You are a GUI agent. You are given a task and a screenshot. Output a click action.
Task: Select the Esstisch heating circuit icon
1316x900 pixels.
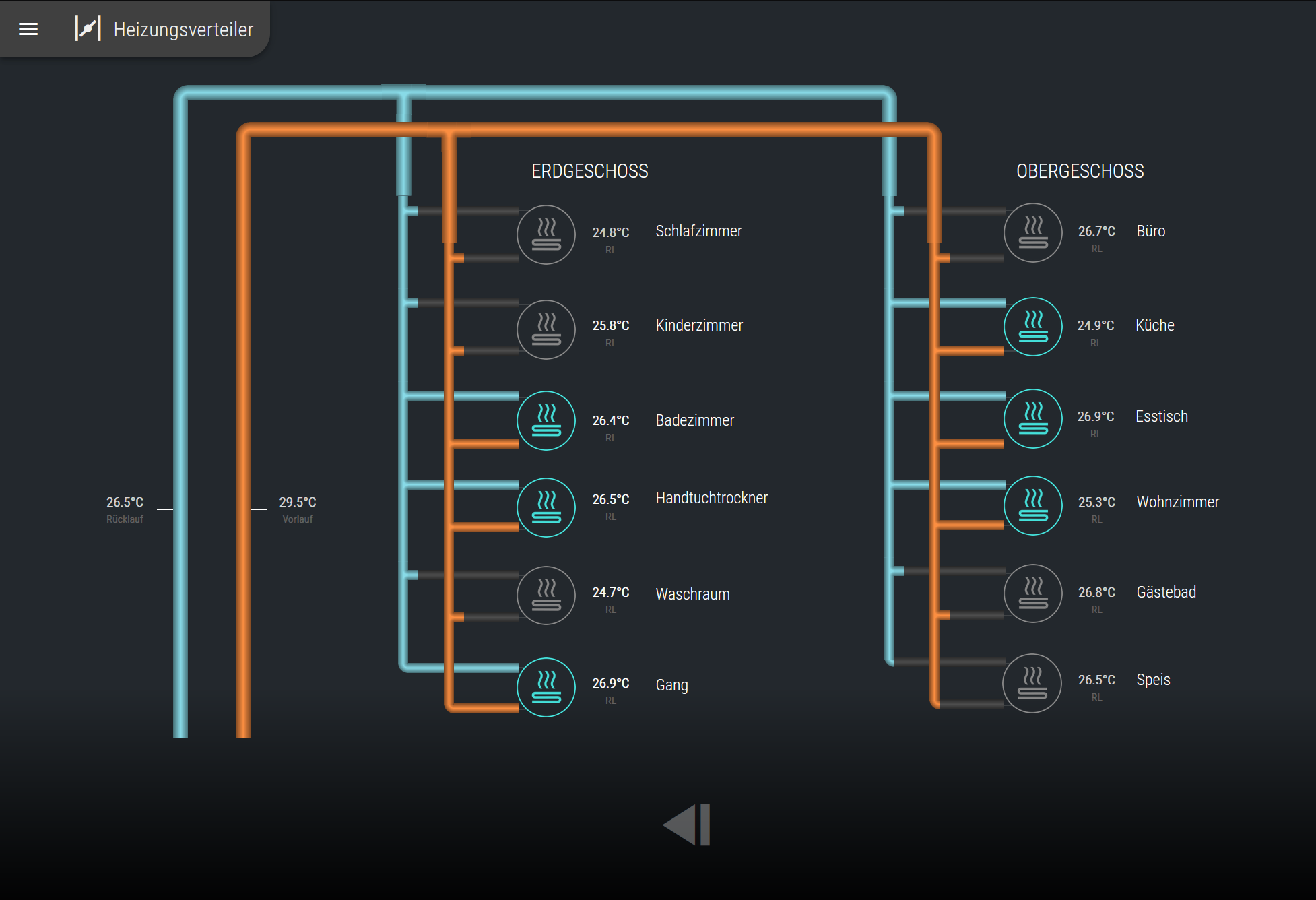click(1033, 418)
